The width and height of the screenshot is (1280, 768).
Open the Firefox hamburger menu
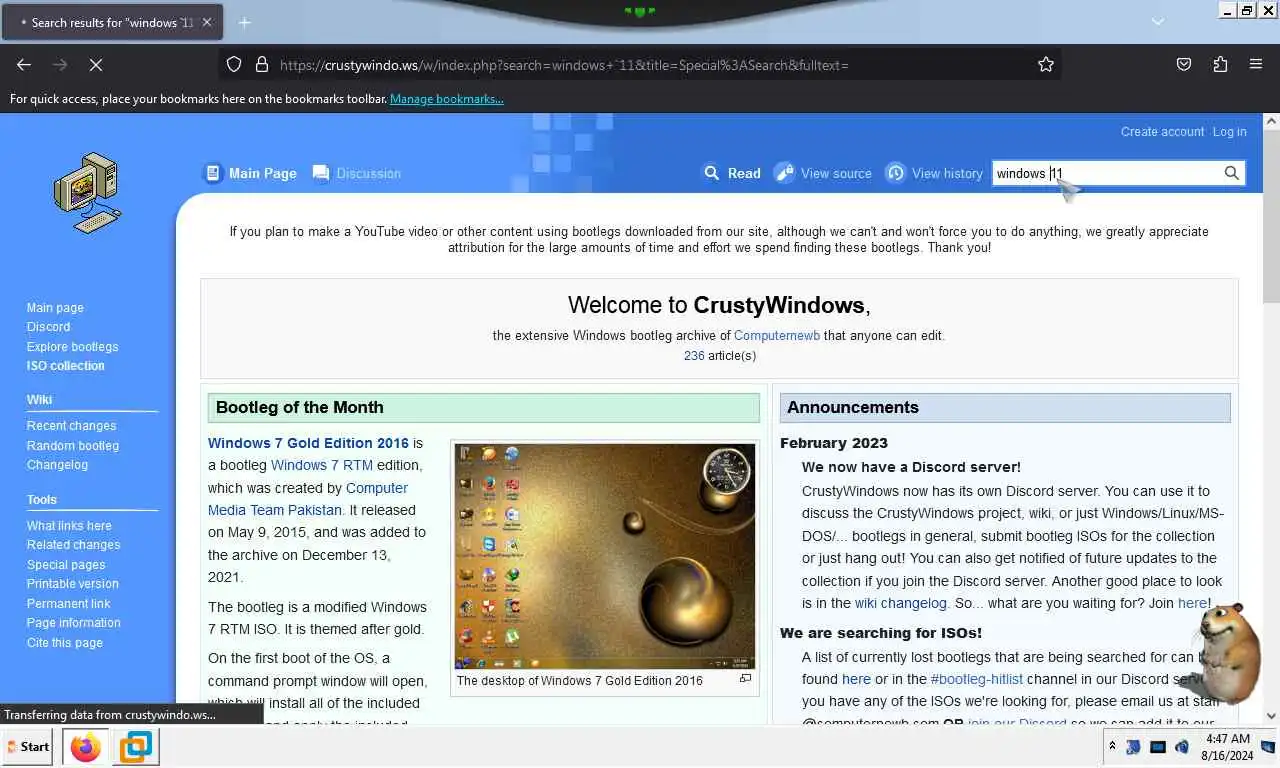tap(1256, 64)
